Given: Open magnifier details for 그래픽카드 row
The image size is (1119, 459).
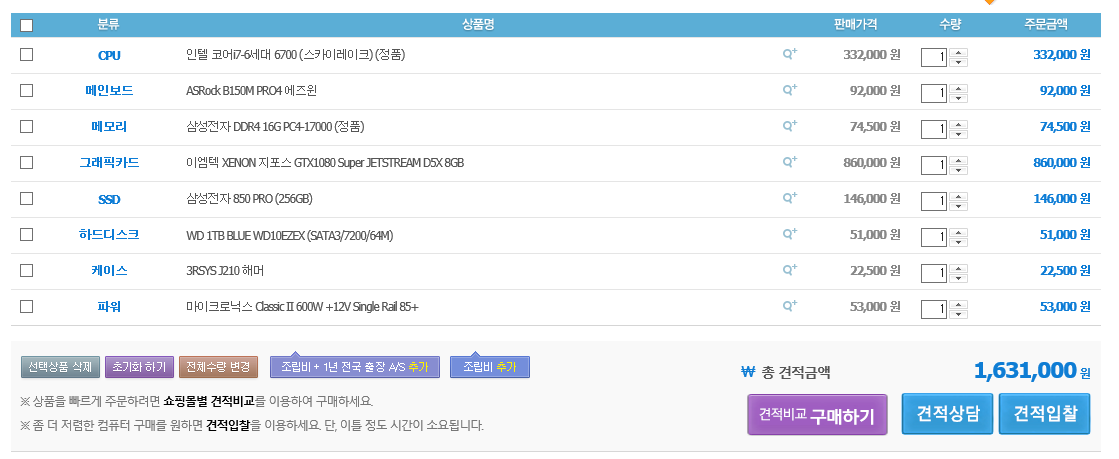Looking at the screenshot, I should pos(789,162).
